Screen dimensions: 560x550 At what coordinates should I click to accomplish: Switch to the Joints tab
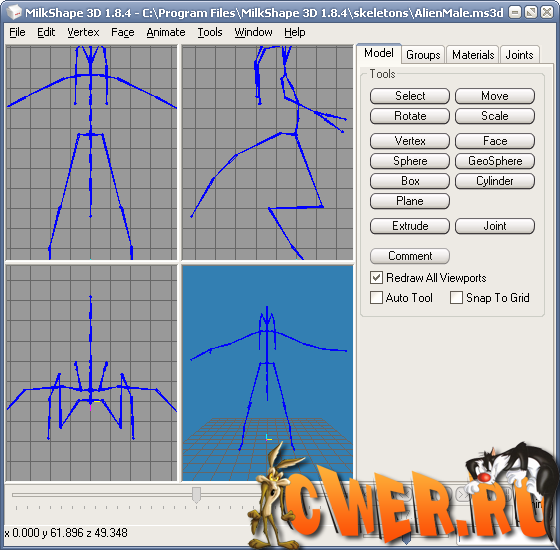[519, 55]
